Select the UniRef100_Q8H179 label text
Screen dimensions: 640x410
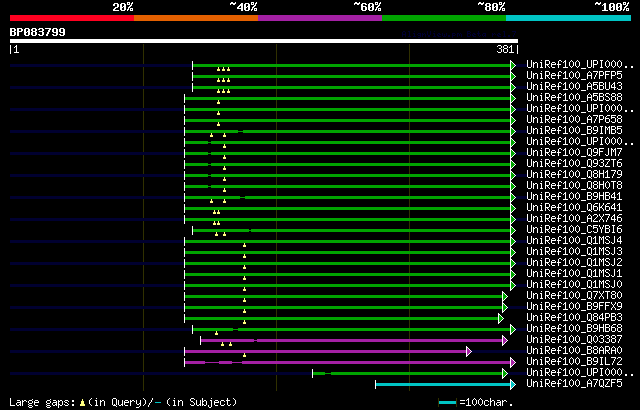[574, 175]
